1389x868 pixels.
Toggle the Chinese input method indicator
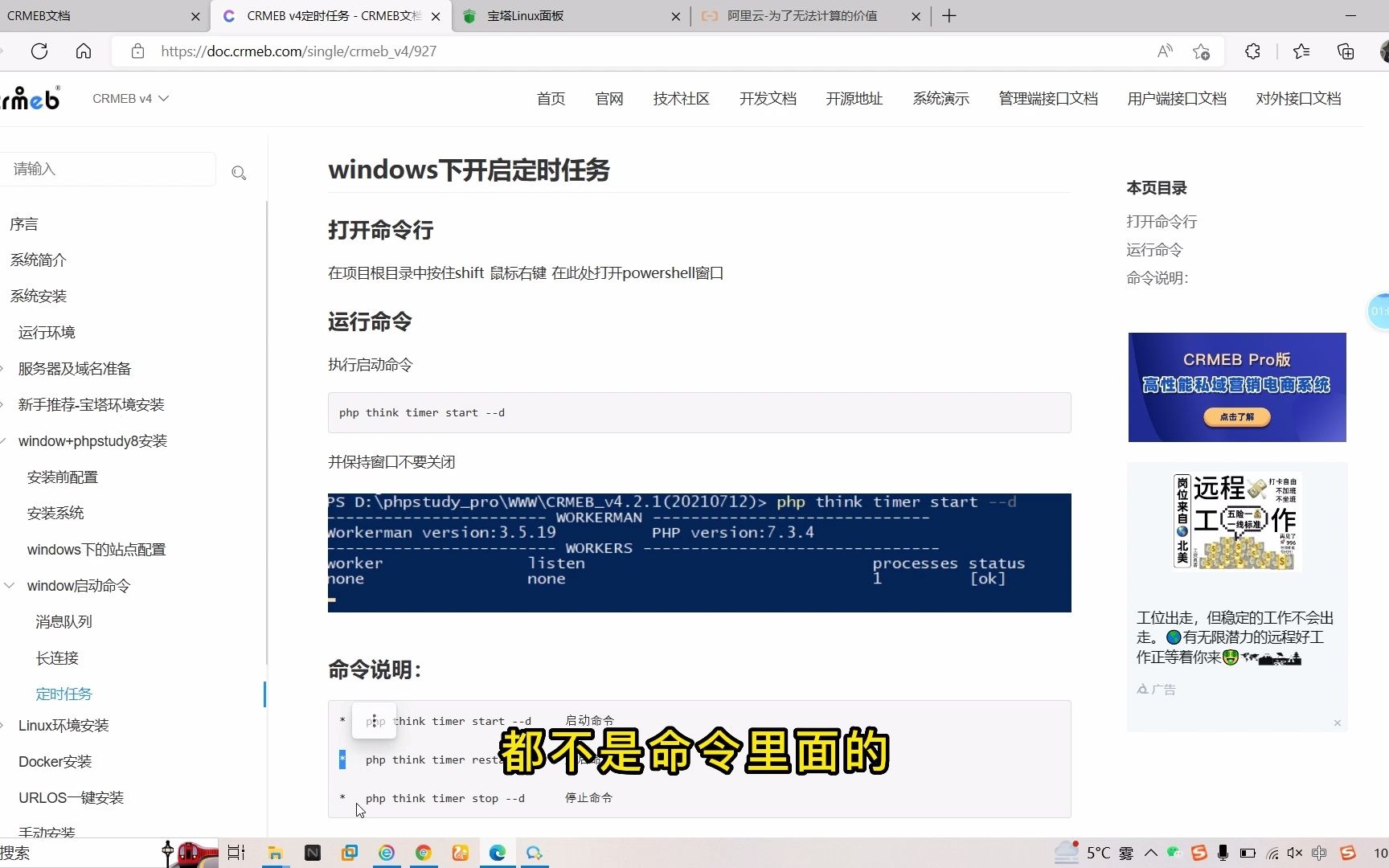coord(1319,853)
